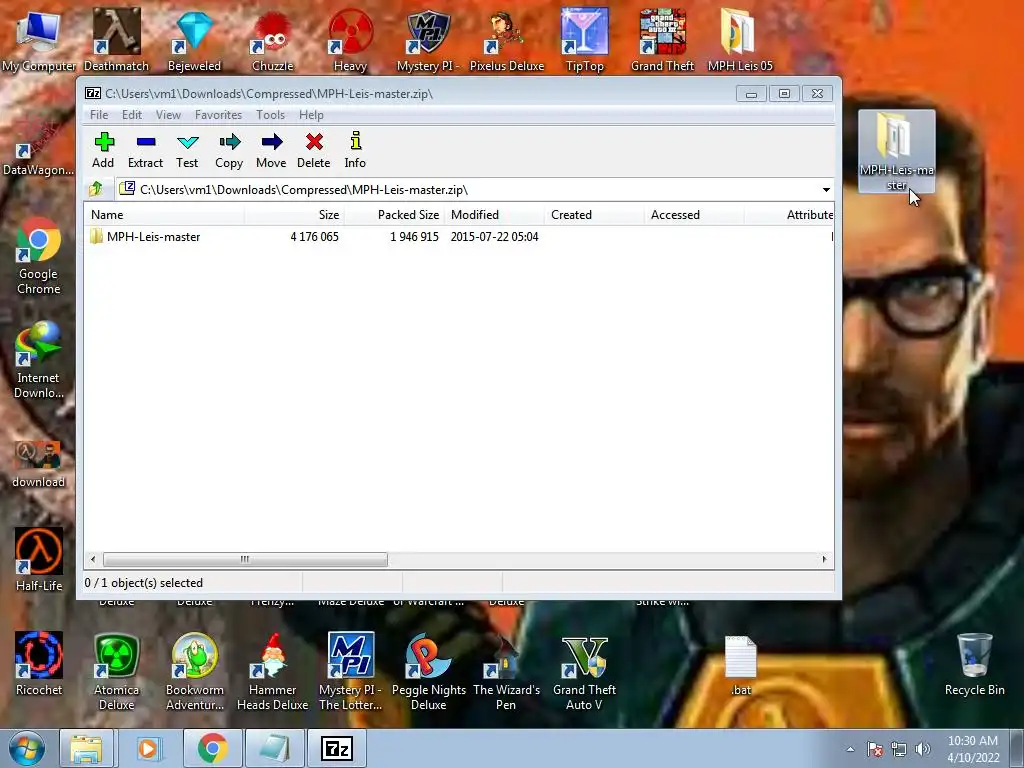Select the Recycle Bin icon
1024x768 pixels.
click(974, 664)
